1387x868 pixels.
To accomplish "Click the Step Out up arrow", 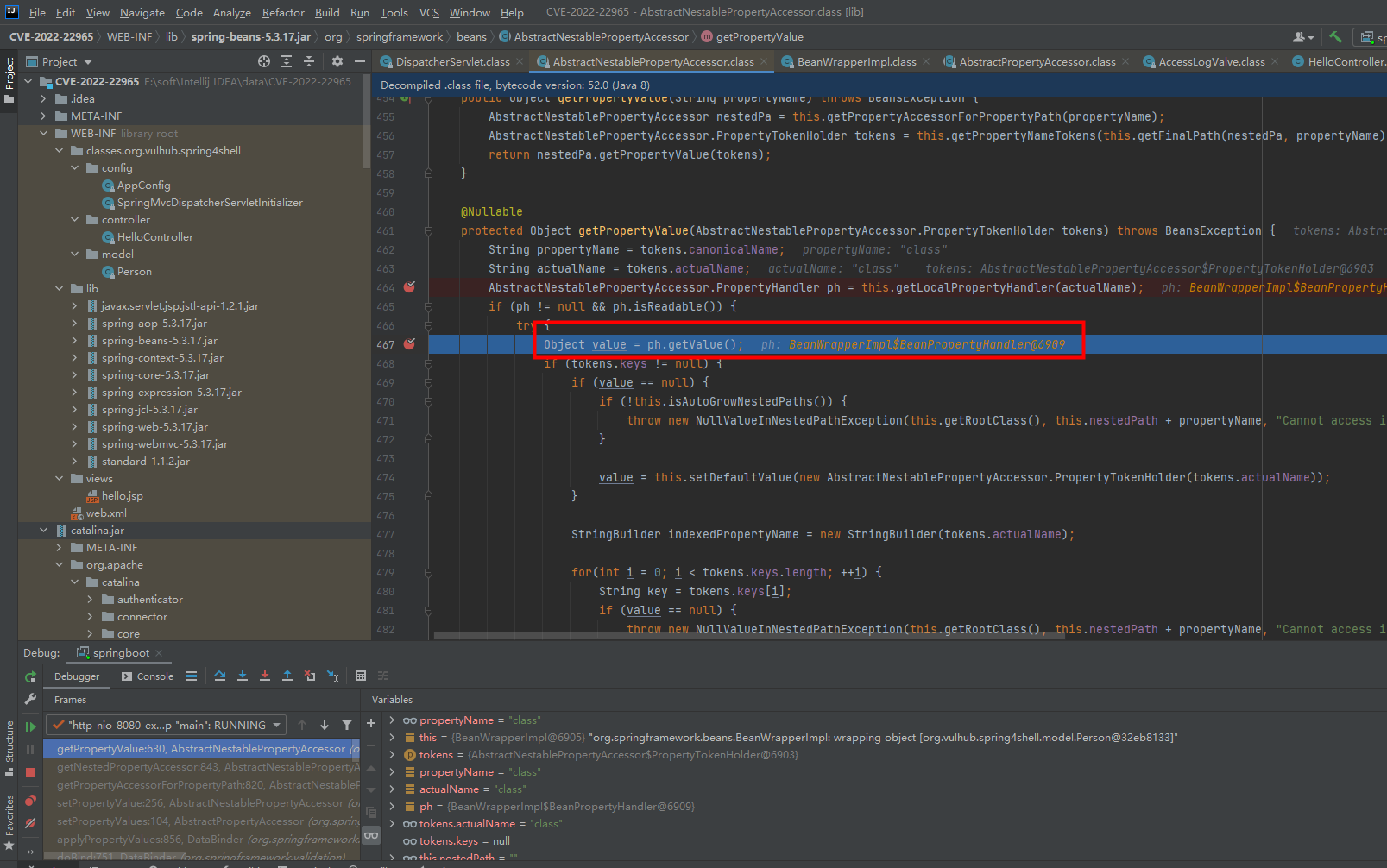I will coord(287,676).
